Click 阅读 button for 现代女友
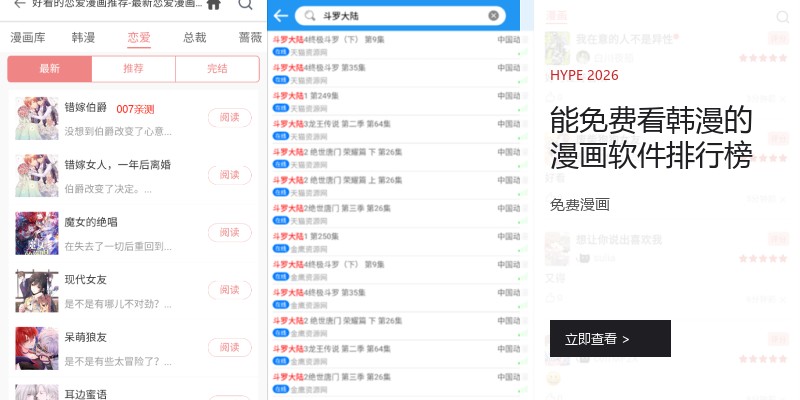This screenshot has width=800, height=400. click(230, 290)
